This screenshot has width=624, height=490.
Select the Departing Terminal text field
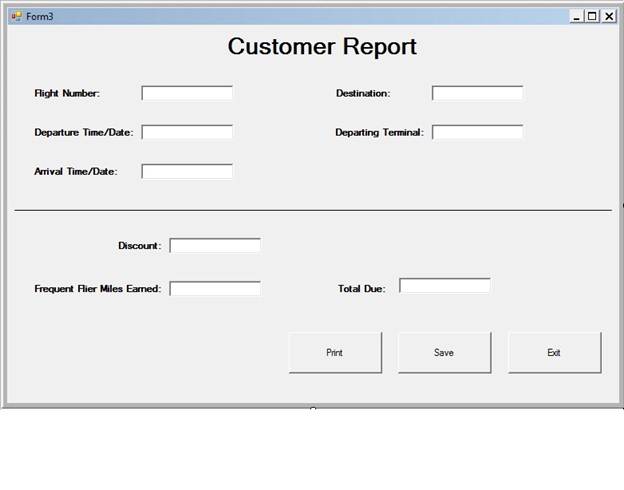click(477, 132)
